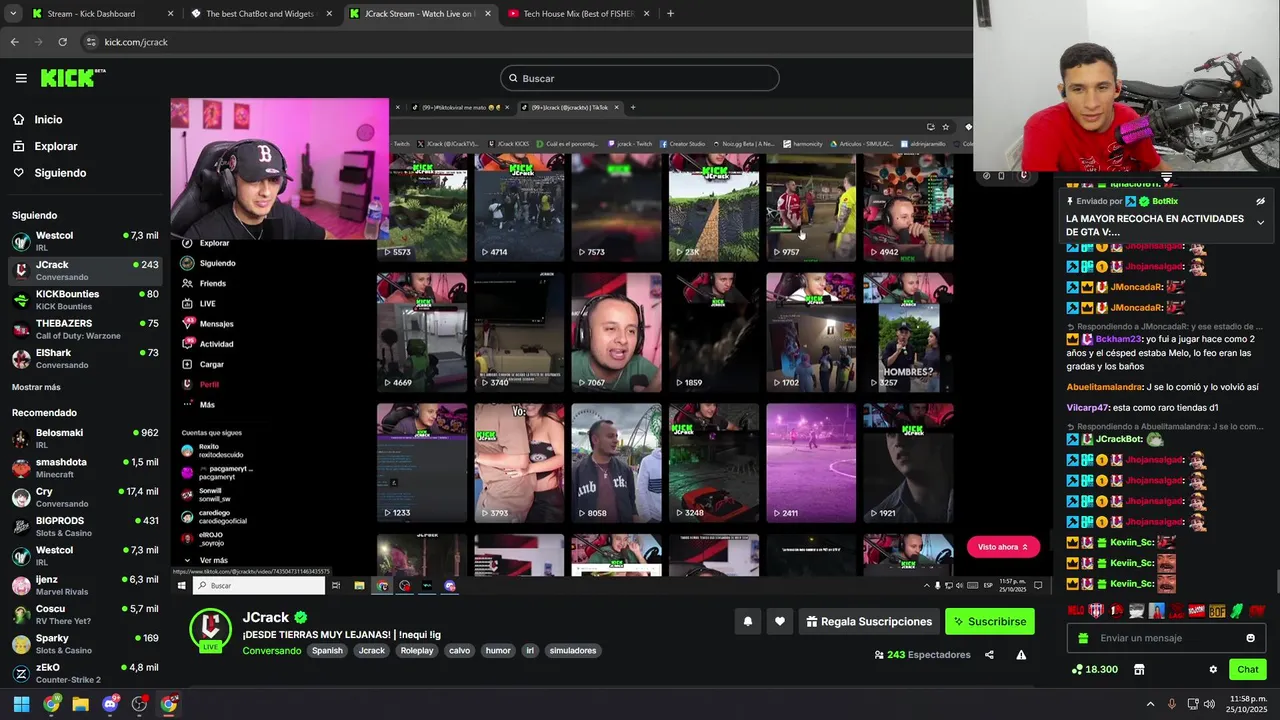Expand the pinned message chevron

click(1260, 222)
